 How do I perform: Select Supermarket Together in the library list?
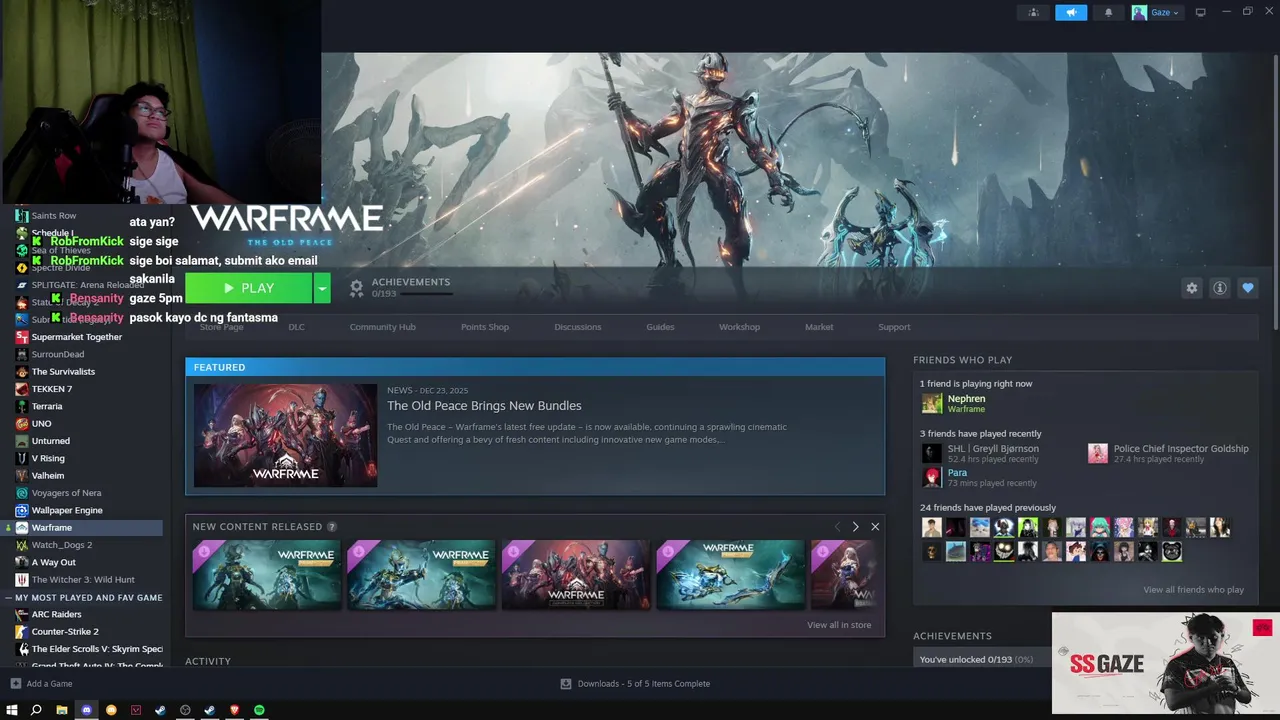click(77, 337)
